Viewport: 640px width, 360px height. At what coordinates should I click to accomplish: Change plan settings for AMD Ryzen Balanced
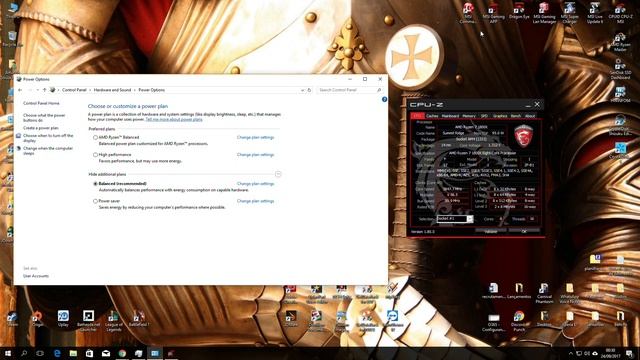[x=255, y=138]
